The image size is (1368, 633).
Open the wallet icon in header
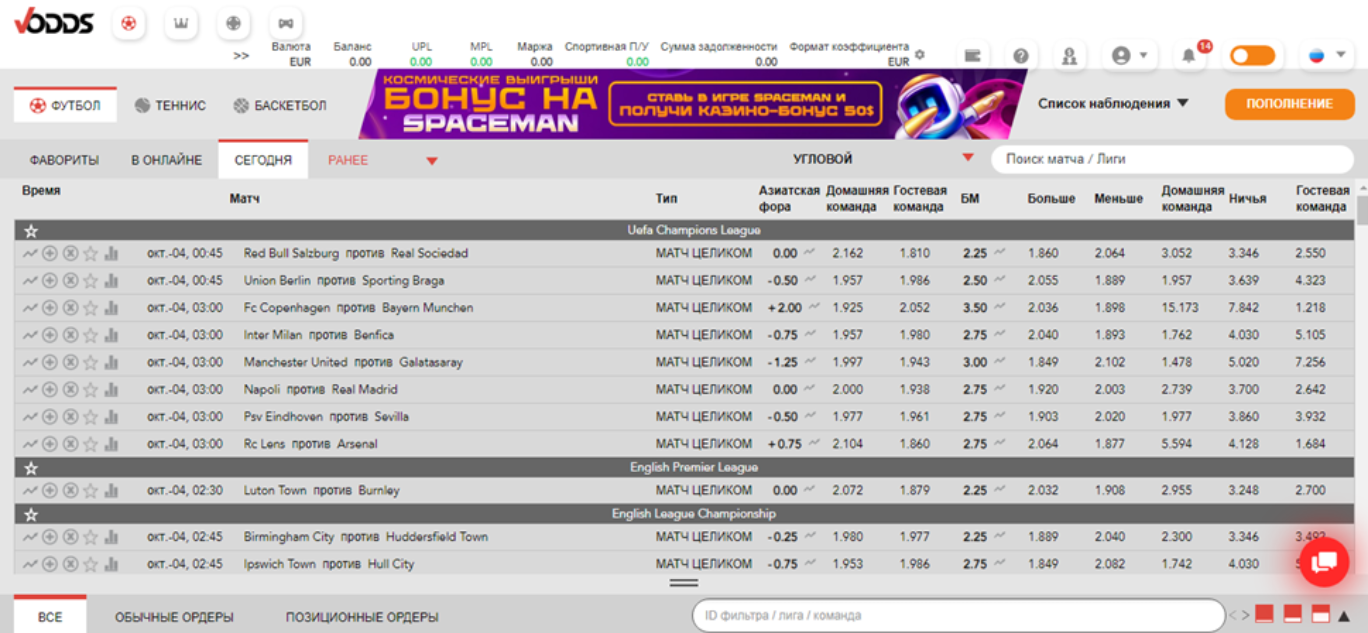[972, 56]
